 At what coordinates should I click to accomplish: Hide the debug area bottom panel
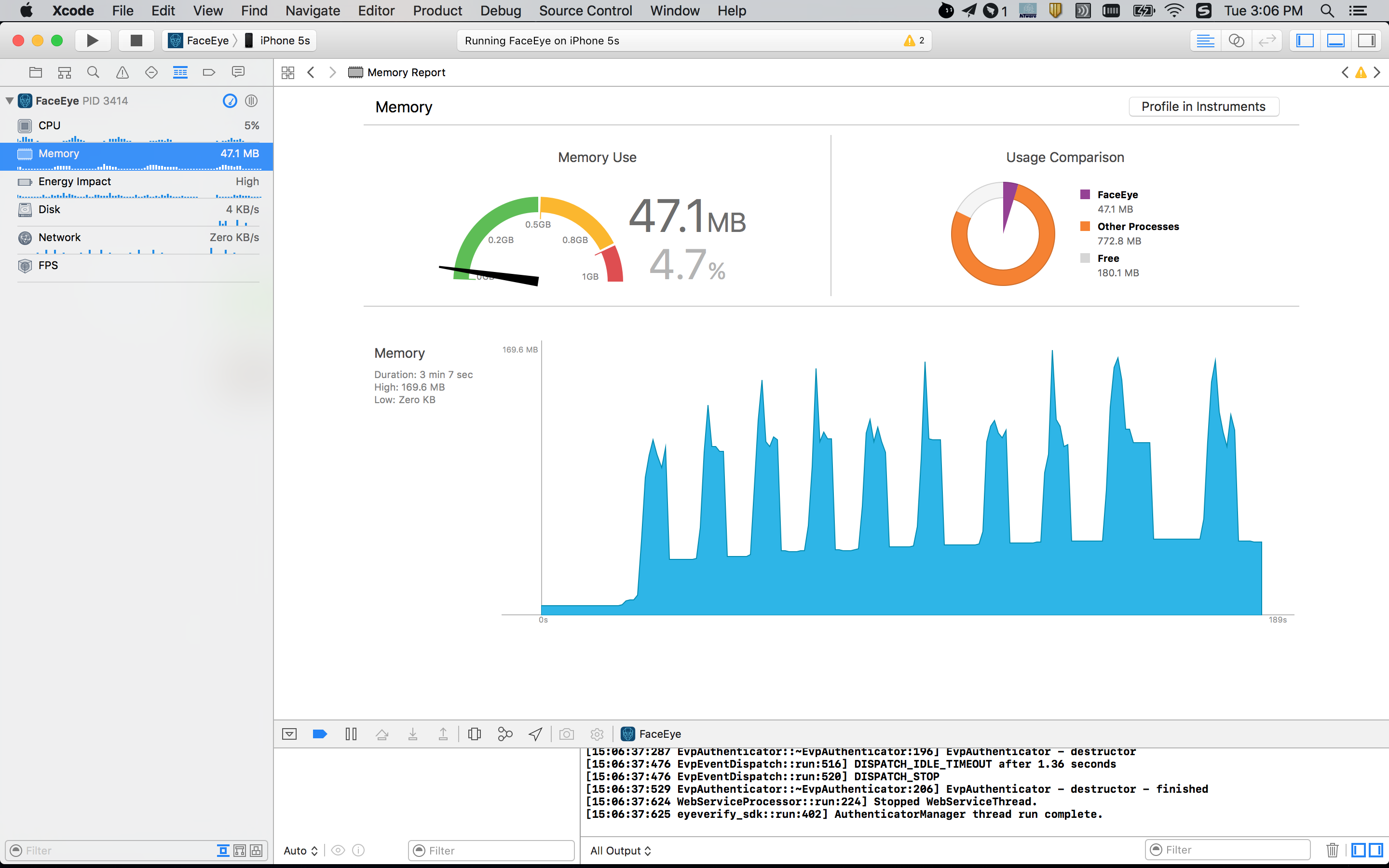tap(289, 733)
